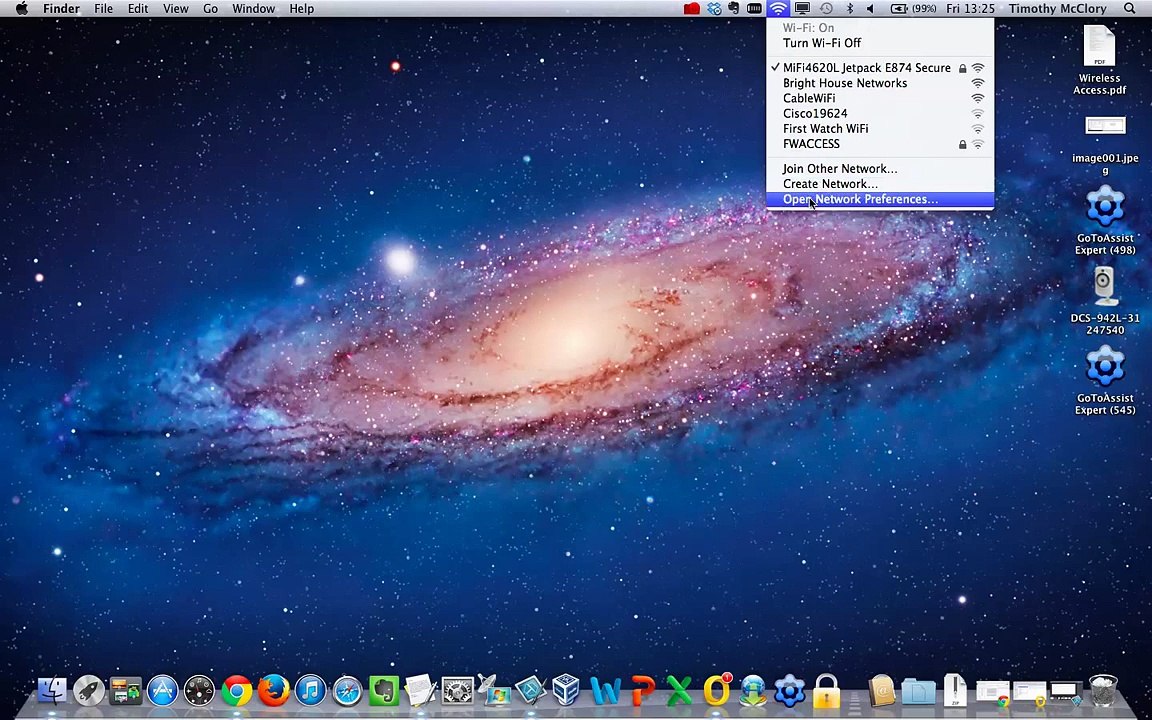Open the Finder Go menu
The height and width of the screenshot is (720, 1152).
(x=210, y=9)
